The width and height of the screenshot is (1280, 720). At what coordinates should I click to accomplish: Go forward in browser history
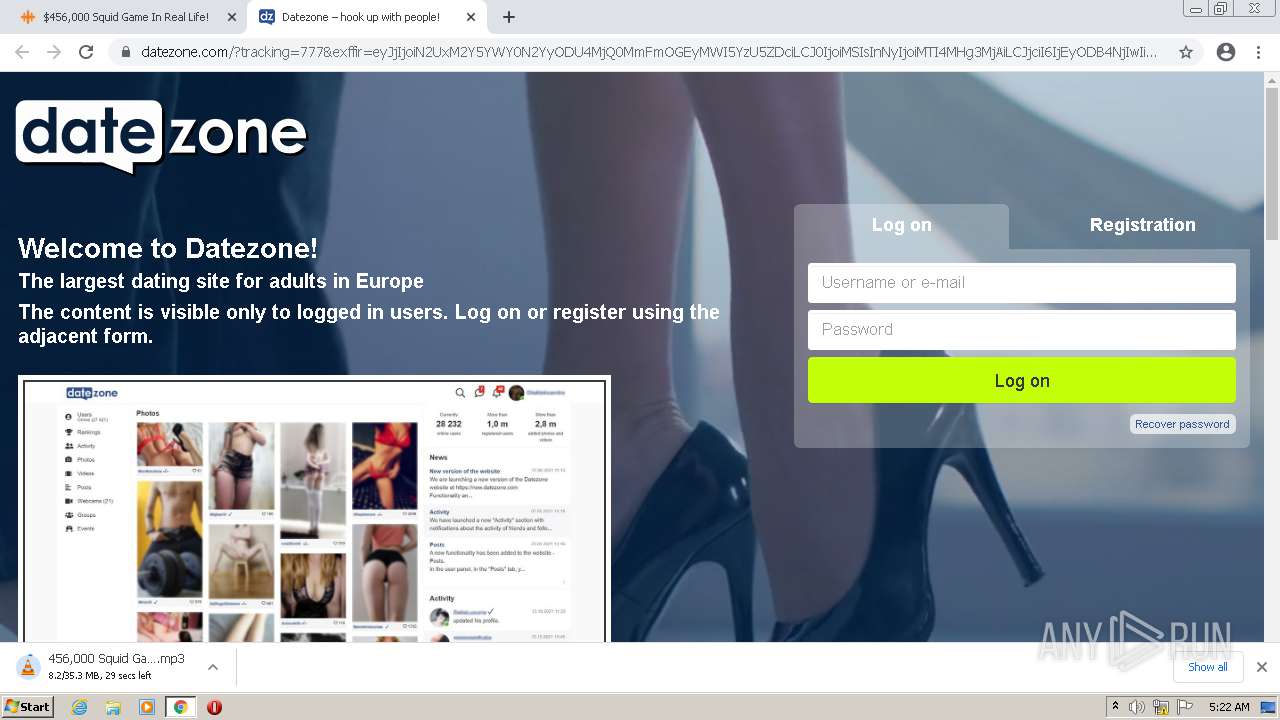tap(54, 52)
